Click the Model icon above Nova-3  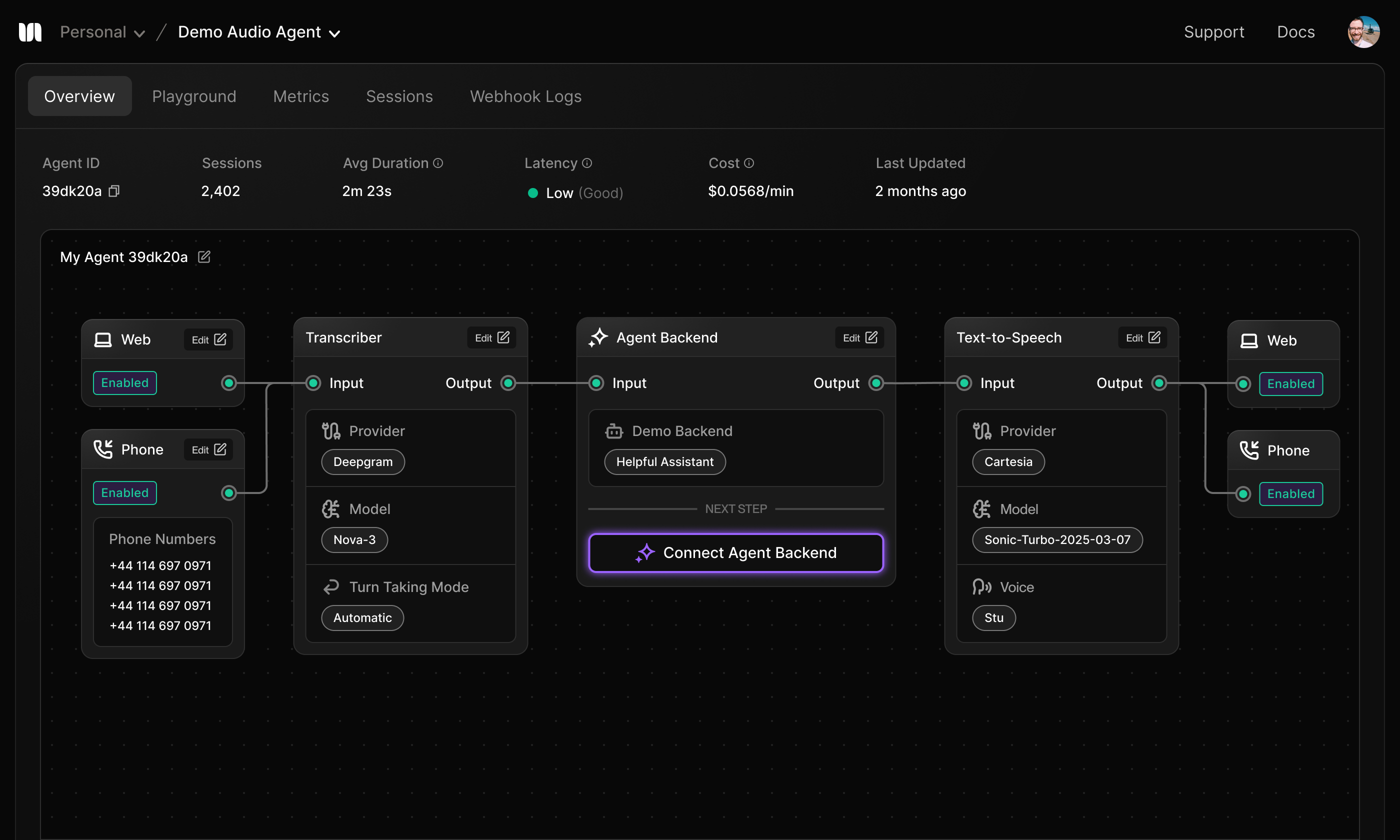332,508
